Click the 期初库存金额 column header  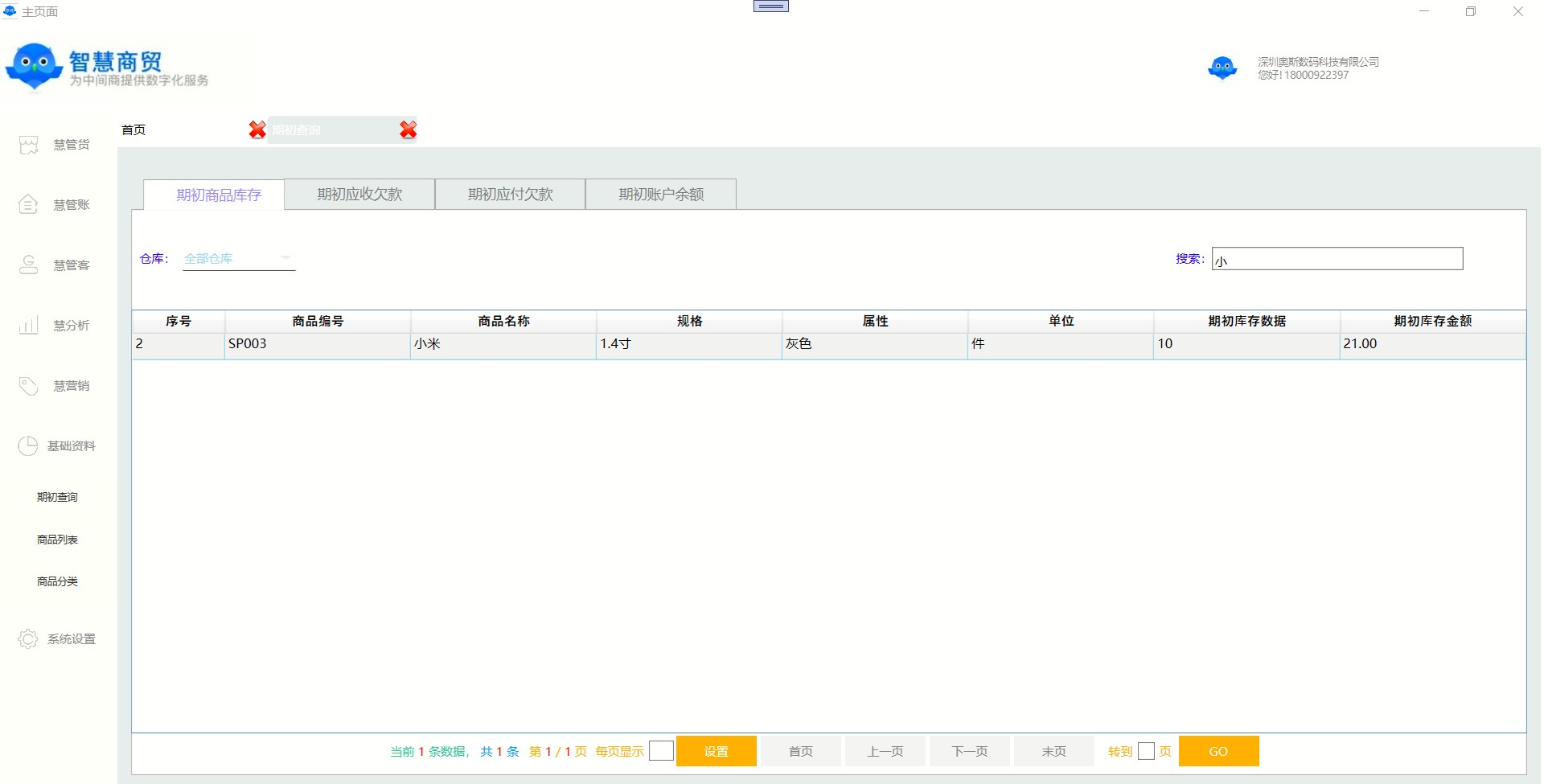pos(1432,321)
